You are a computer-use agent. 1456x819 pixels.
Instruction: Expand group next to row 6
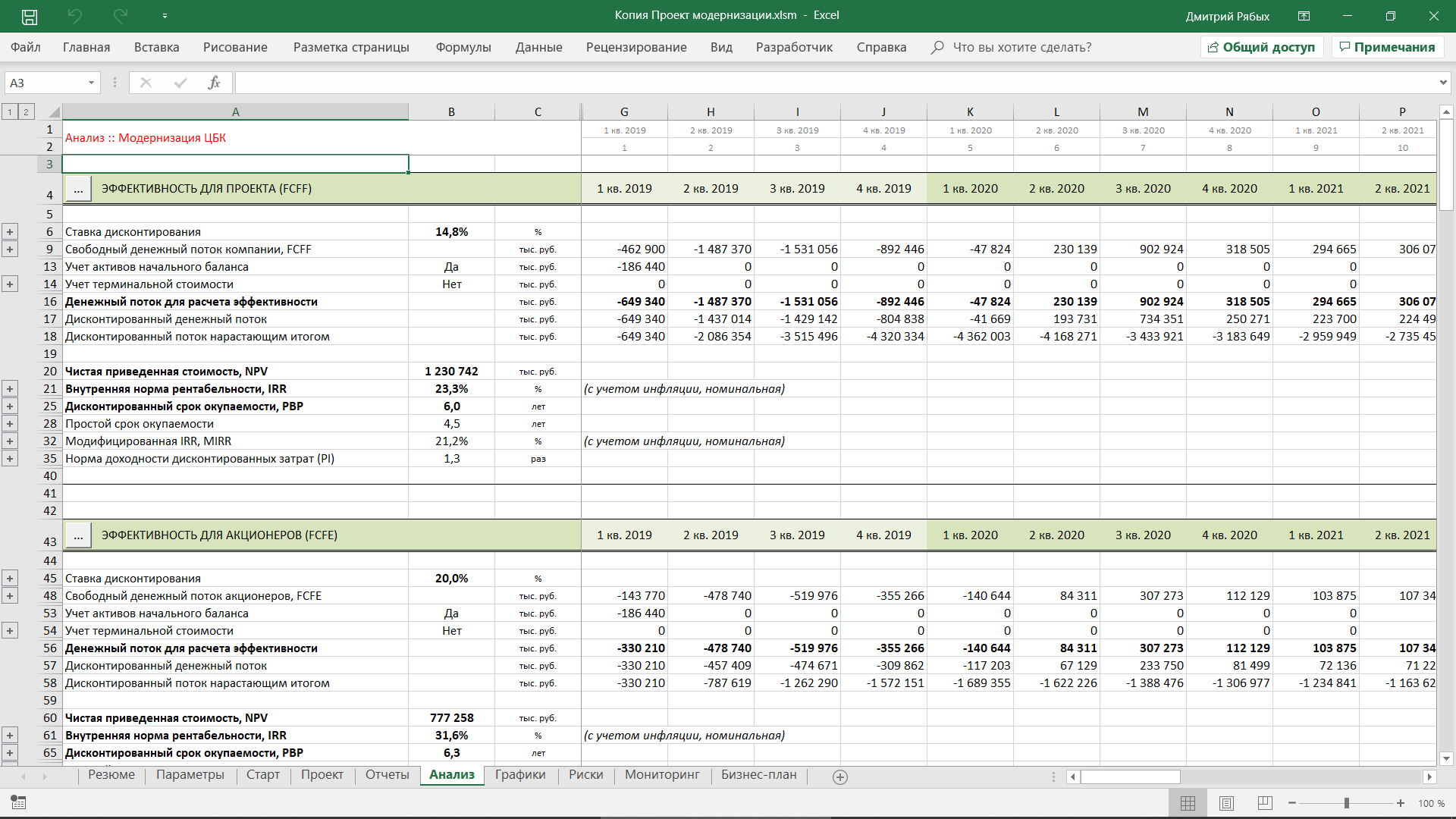(10, 232)
